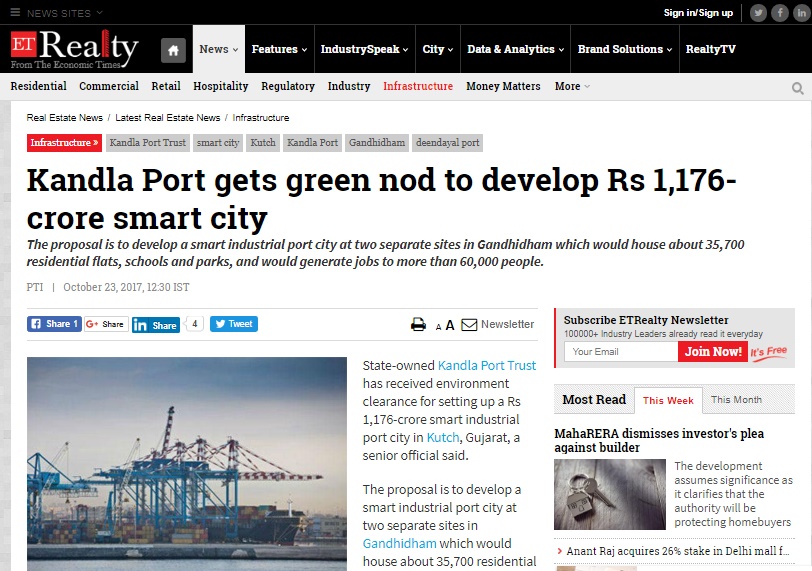Open Brand Solutions dropdown
This screenshot has width=812, height=571.
pyautogui.click(x=625, y=49)
